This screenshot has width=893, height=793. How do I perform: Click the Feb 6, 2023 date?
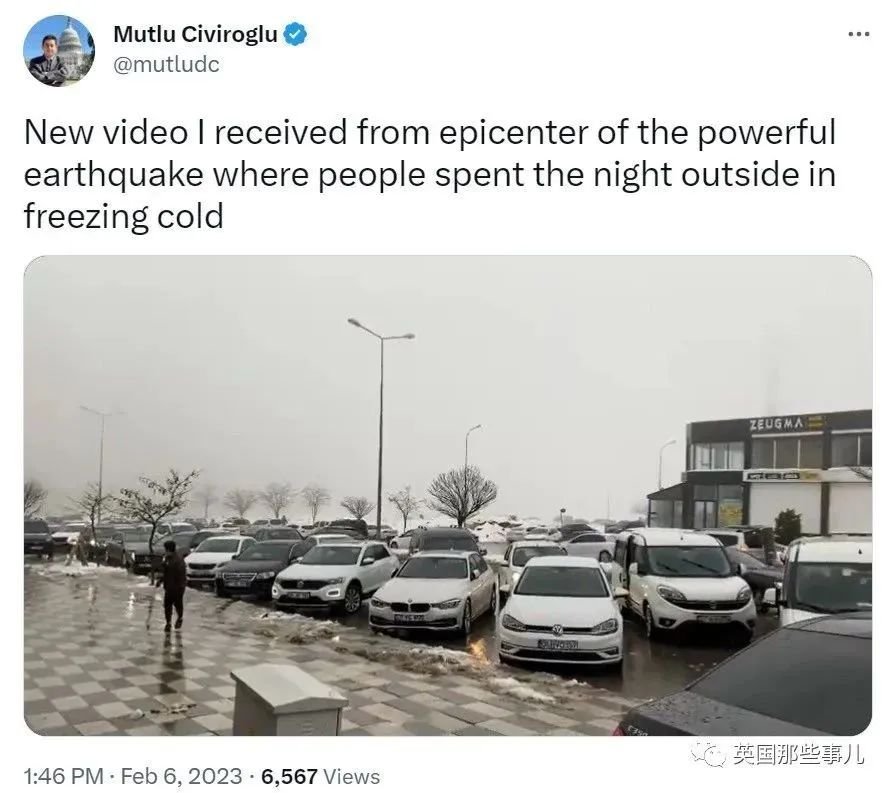pos(182,776)
